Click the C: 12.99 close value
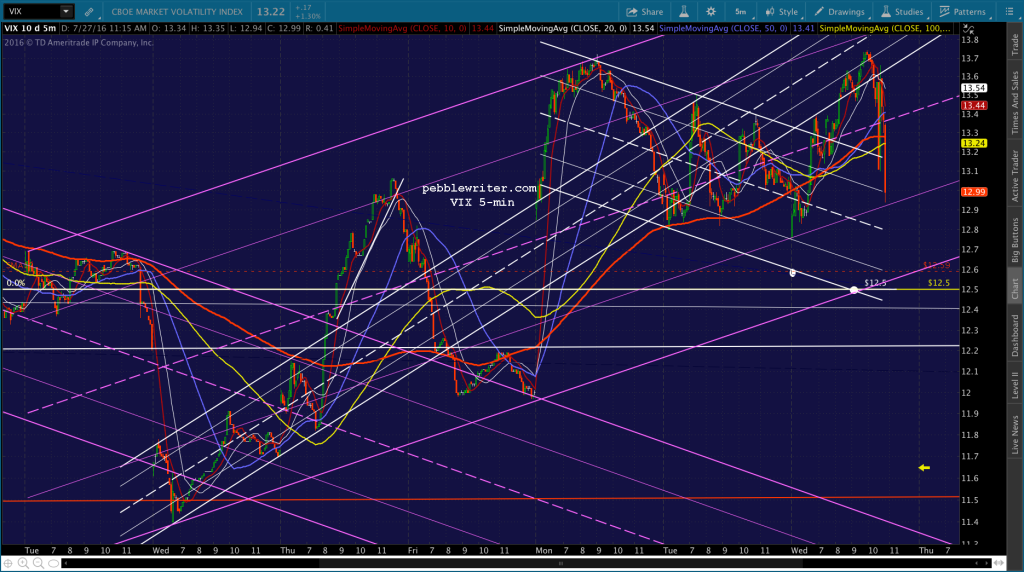 (x=284, y=29)
